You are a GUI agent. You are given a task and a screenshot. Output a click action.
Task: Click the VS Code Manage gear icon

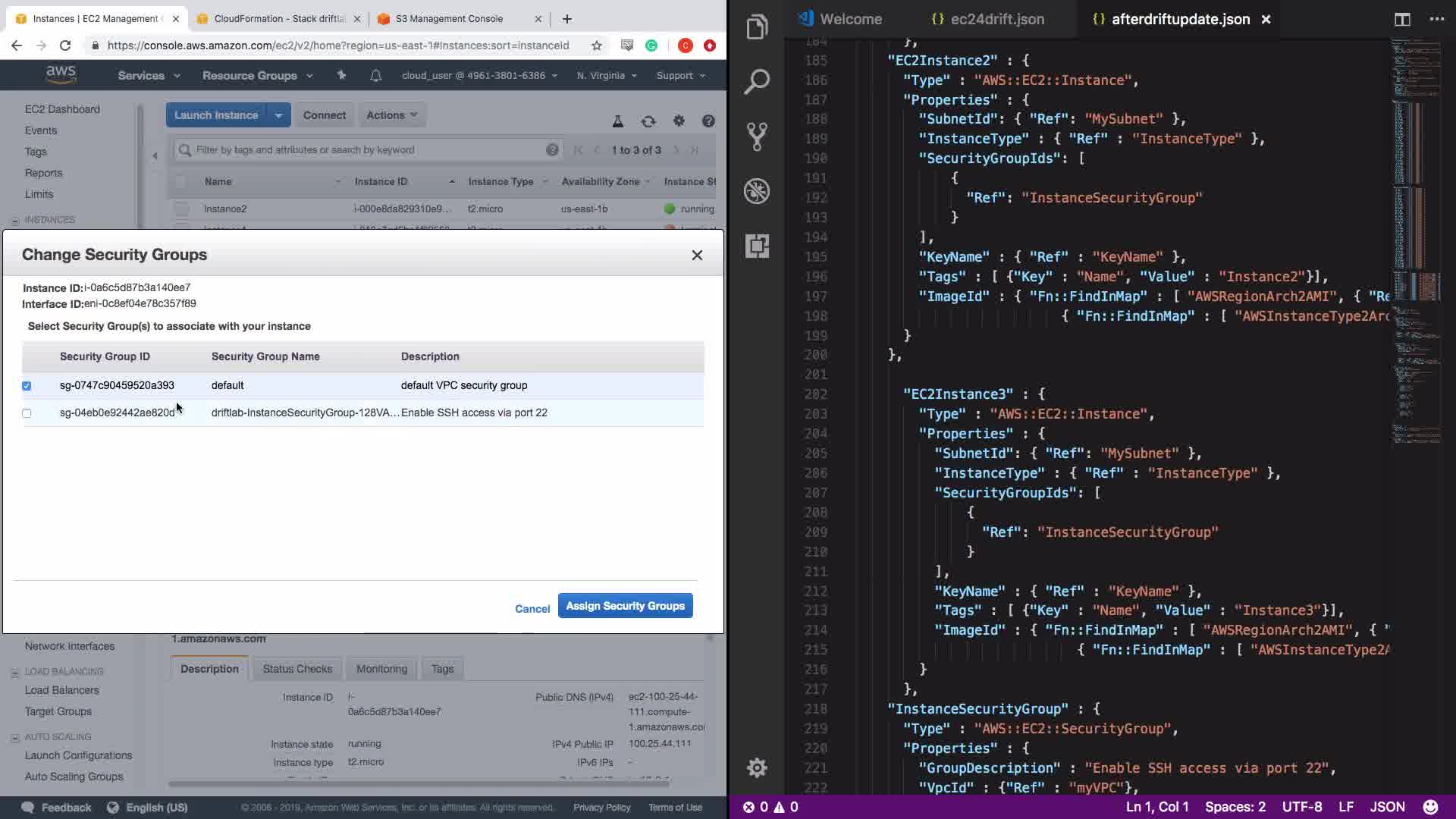(757, 767)
